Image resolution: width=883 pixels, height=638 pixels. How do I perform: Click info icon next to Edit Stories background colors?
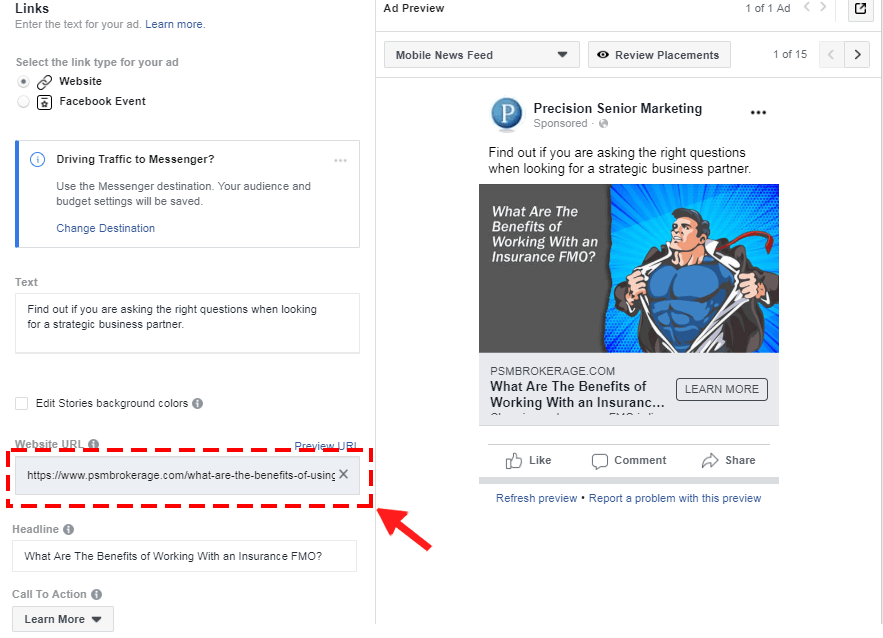(198, 403)
